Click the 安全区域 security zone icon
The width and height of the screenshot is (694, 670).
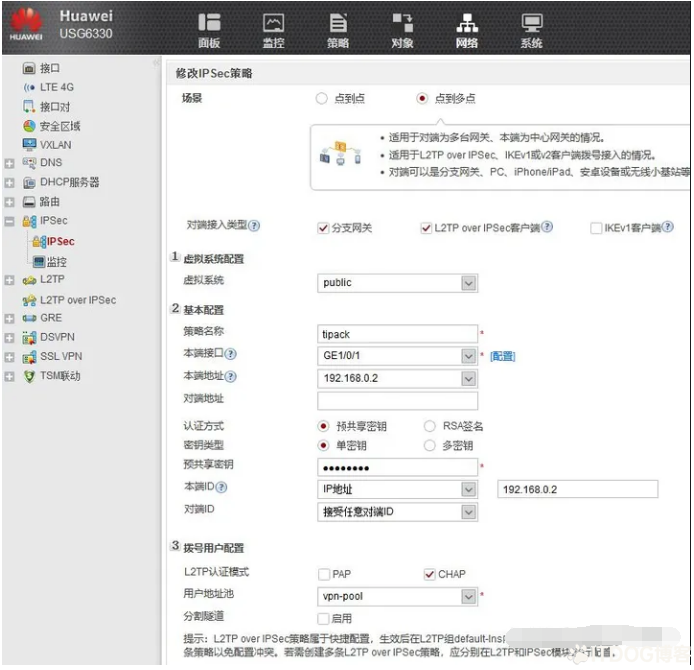click(x=29, y=126)
